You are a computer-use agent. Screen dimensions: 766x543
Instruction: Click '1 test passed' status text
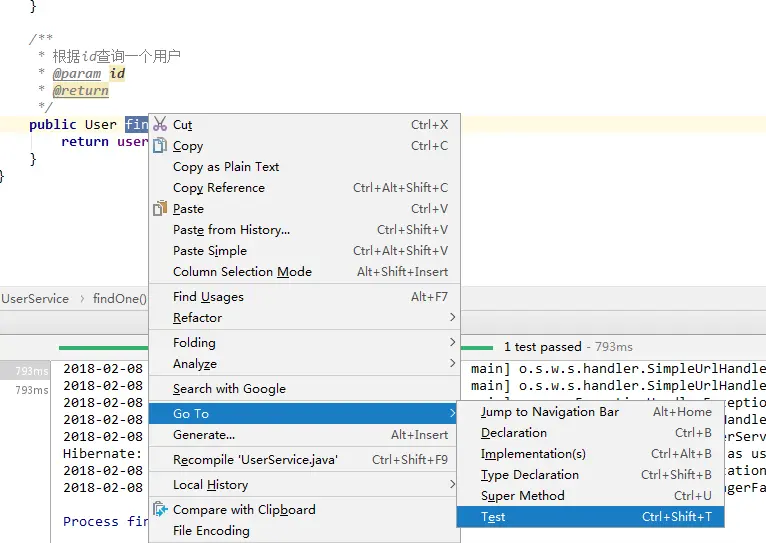pyautogui.click(x=542, y=347)
